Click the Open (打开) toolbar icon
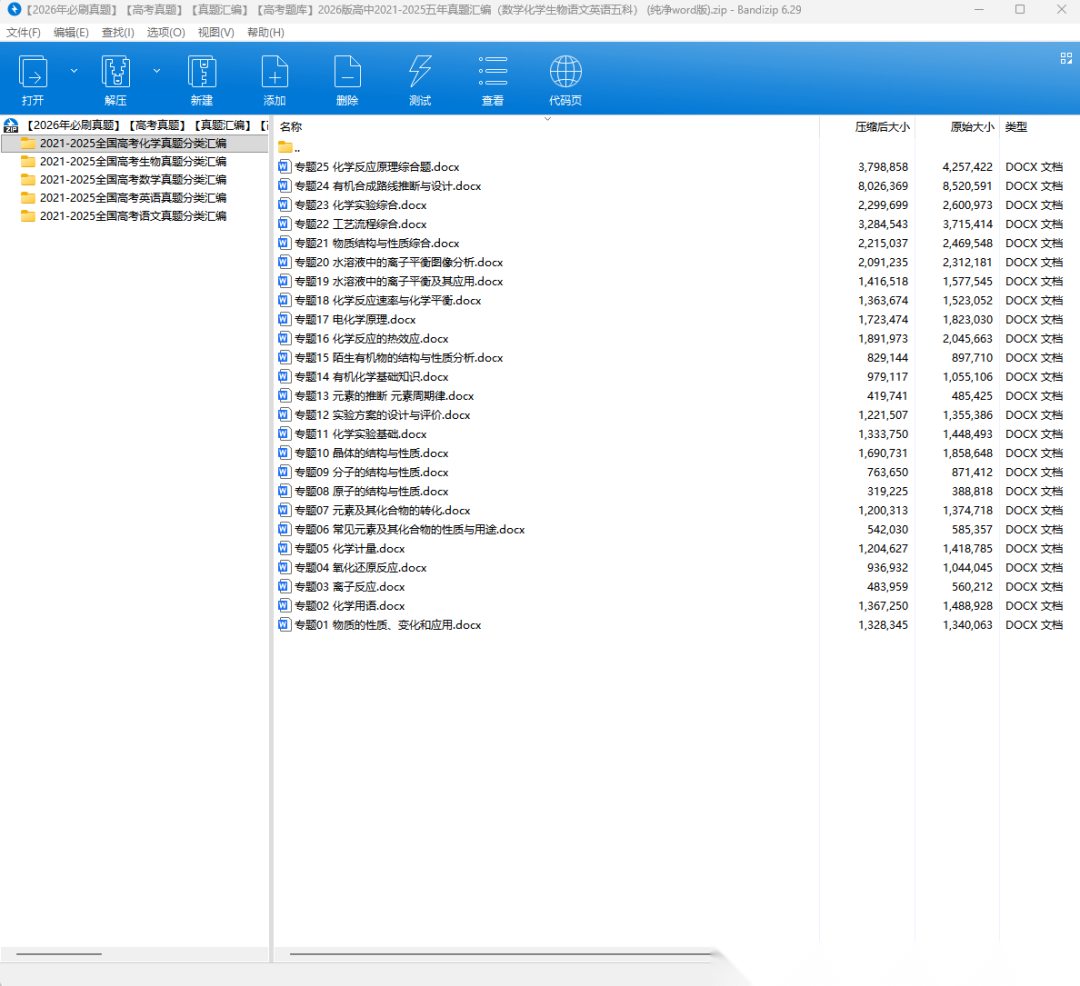 [x=33, y=72]
